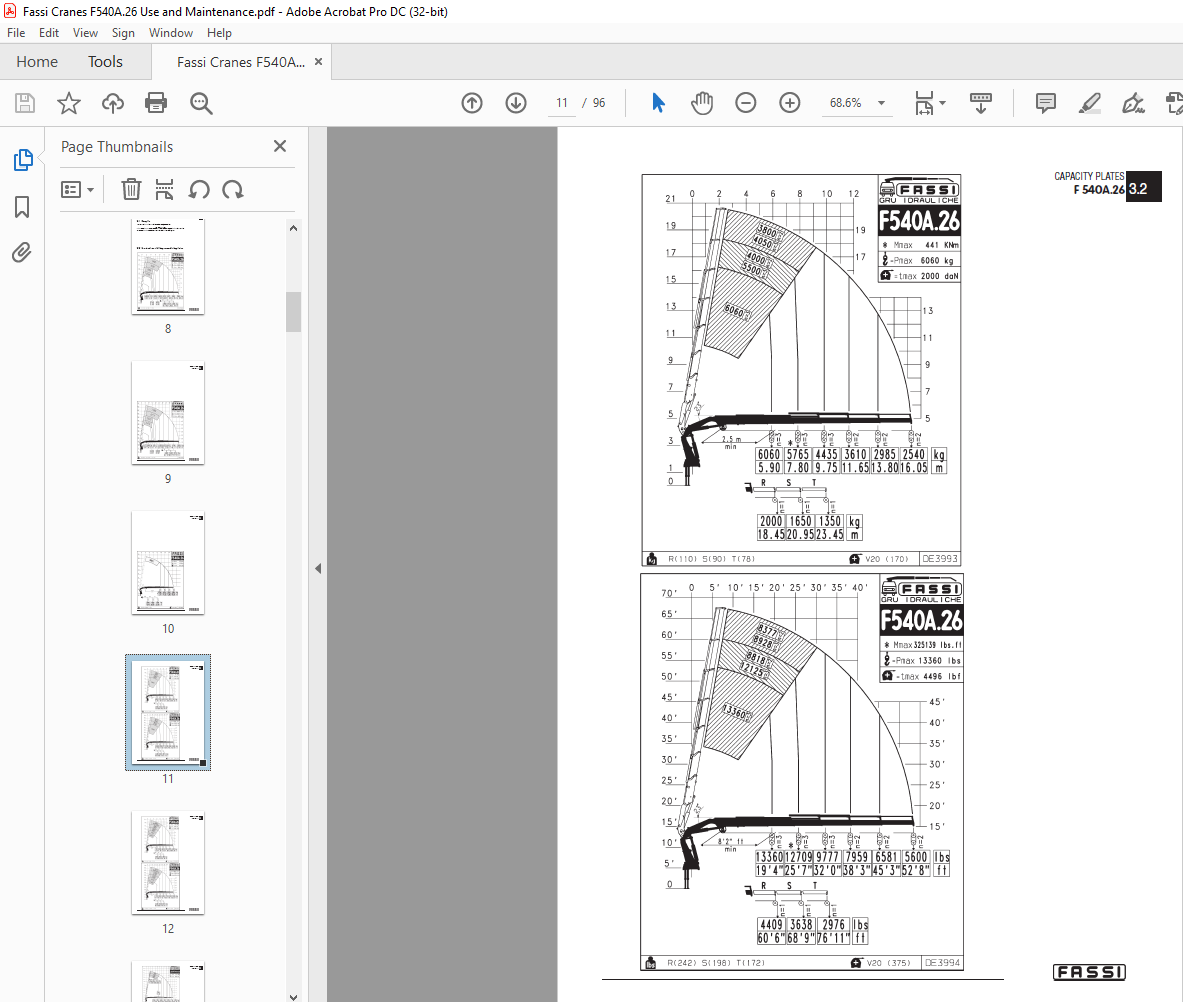
Task: Zoom out with minus icon
Action: click(x=745, y=103)
